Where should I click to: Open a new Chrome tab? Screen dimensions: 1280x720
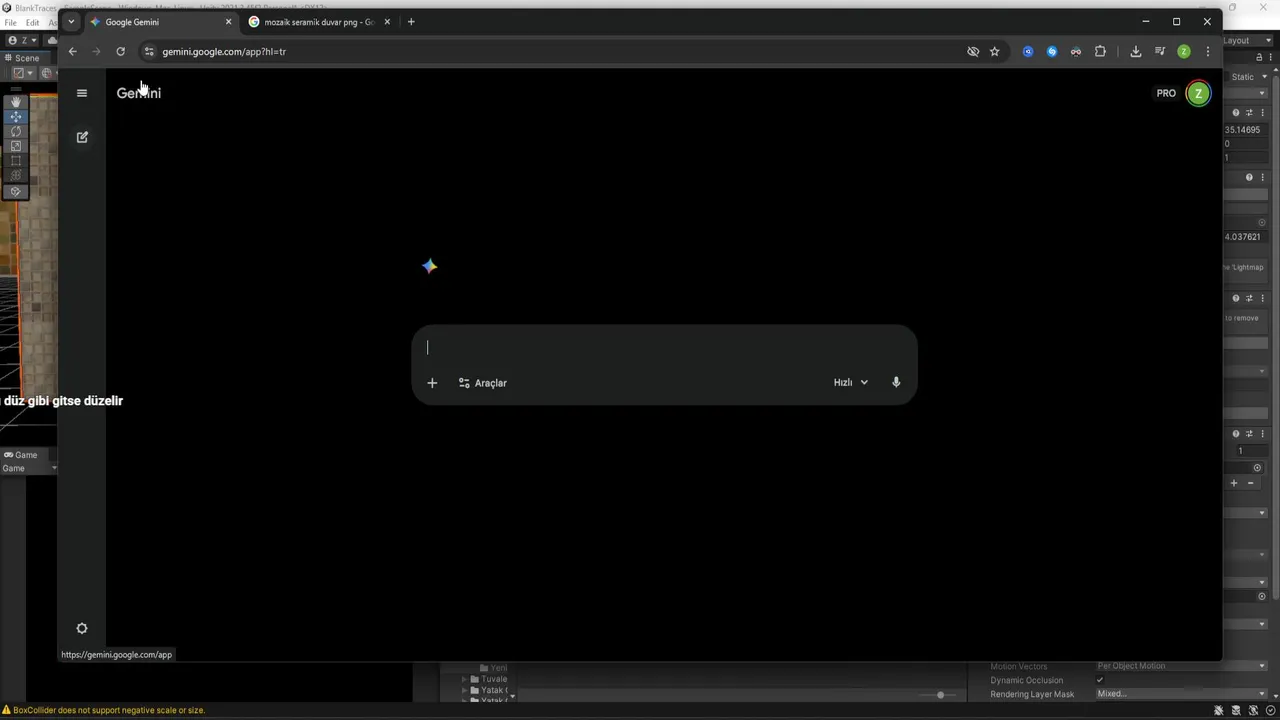coord(411,22)
